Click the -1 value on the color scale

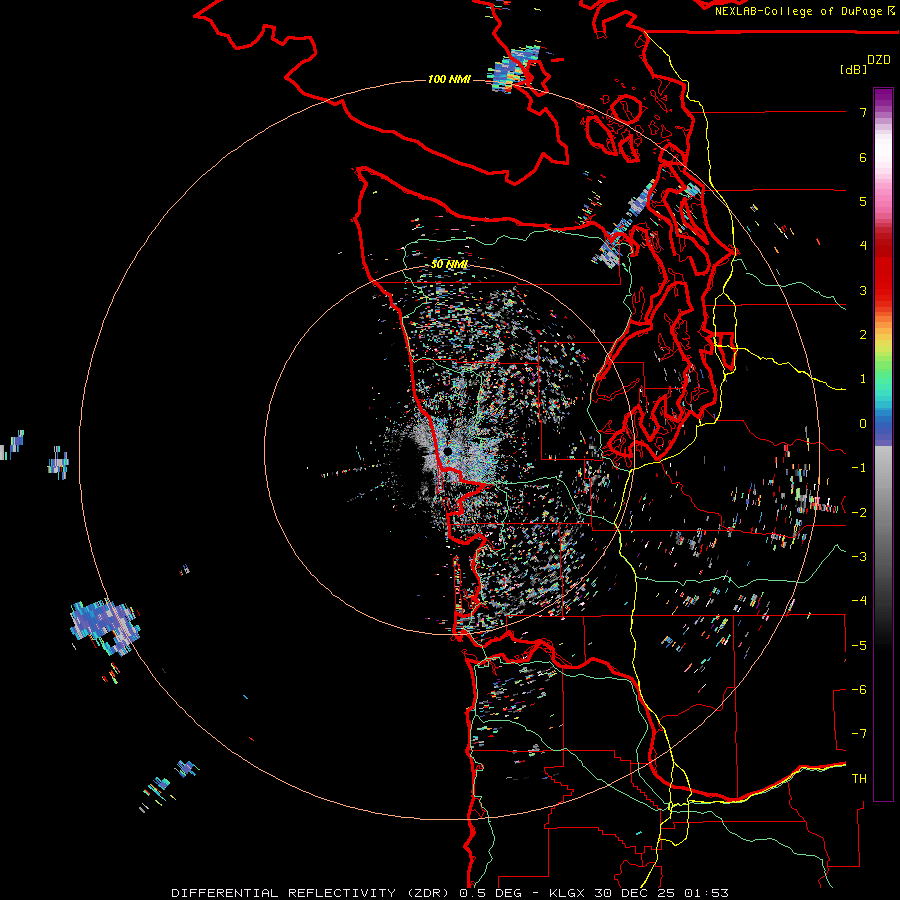point(859,468)
